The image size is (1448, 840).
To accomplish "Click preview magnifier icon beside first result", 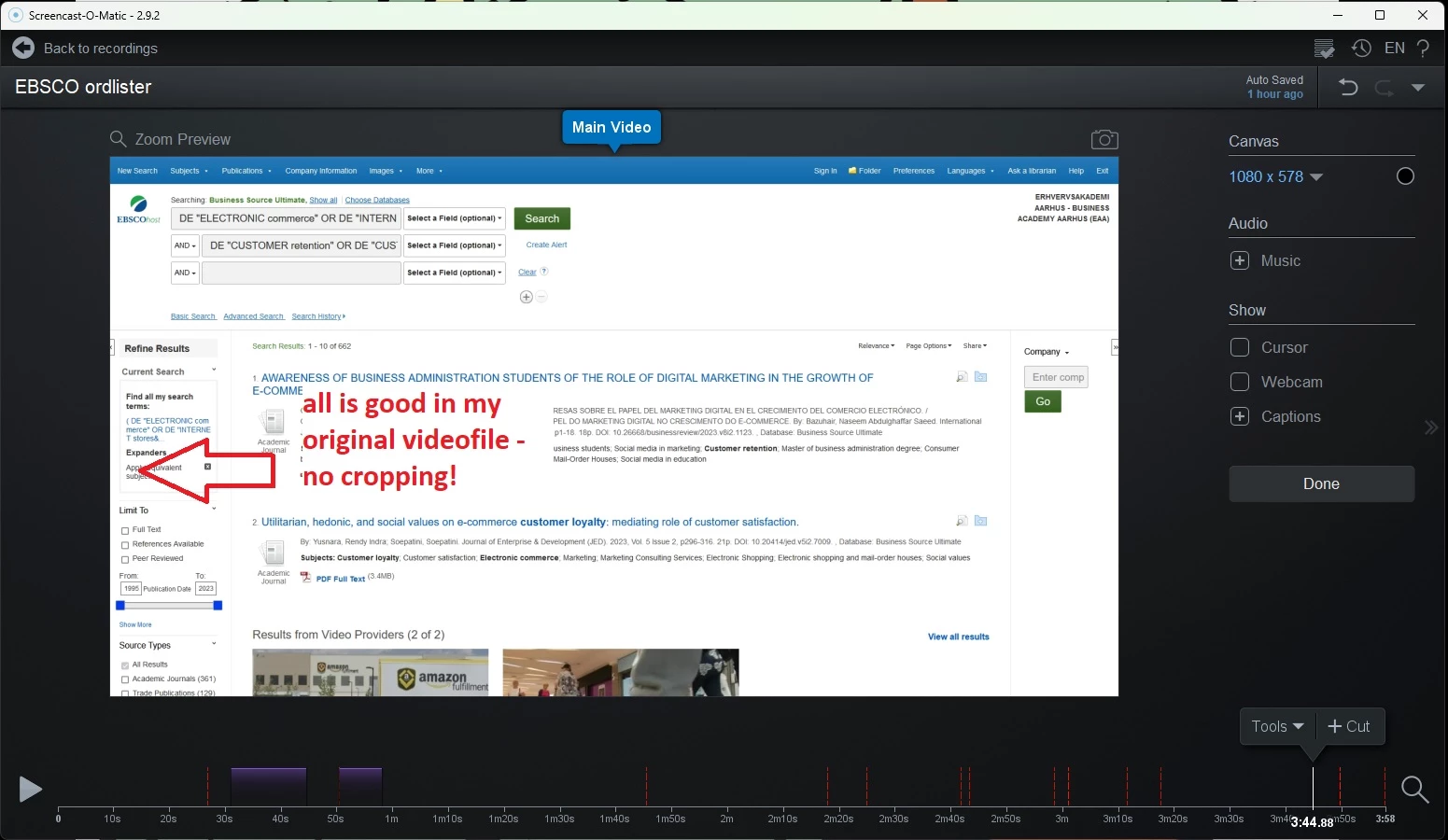I will tap(962, 377).
